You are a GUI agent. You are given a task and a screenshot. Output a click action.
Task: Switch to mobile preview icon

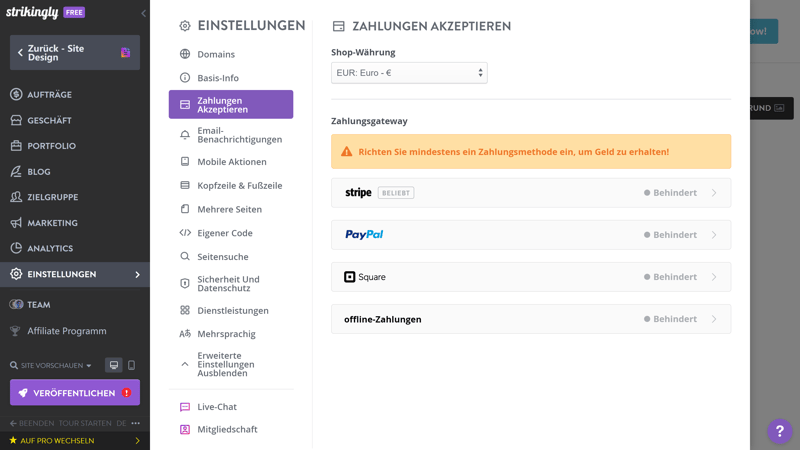(x=131, y=365)
